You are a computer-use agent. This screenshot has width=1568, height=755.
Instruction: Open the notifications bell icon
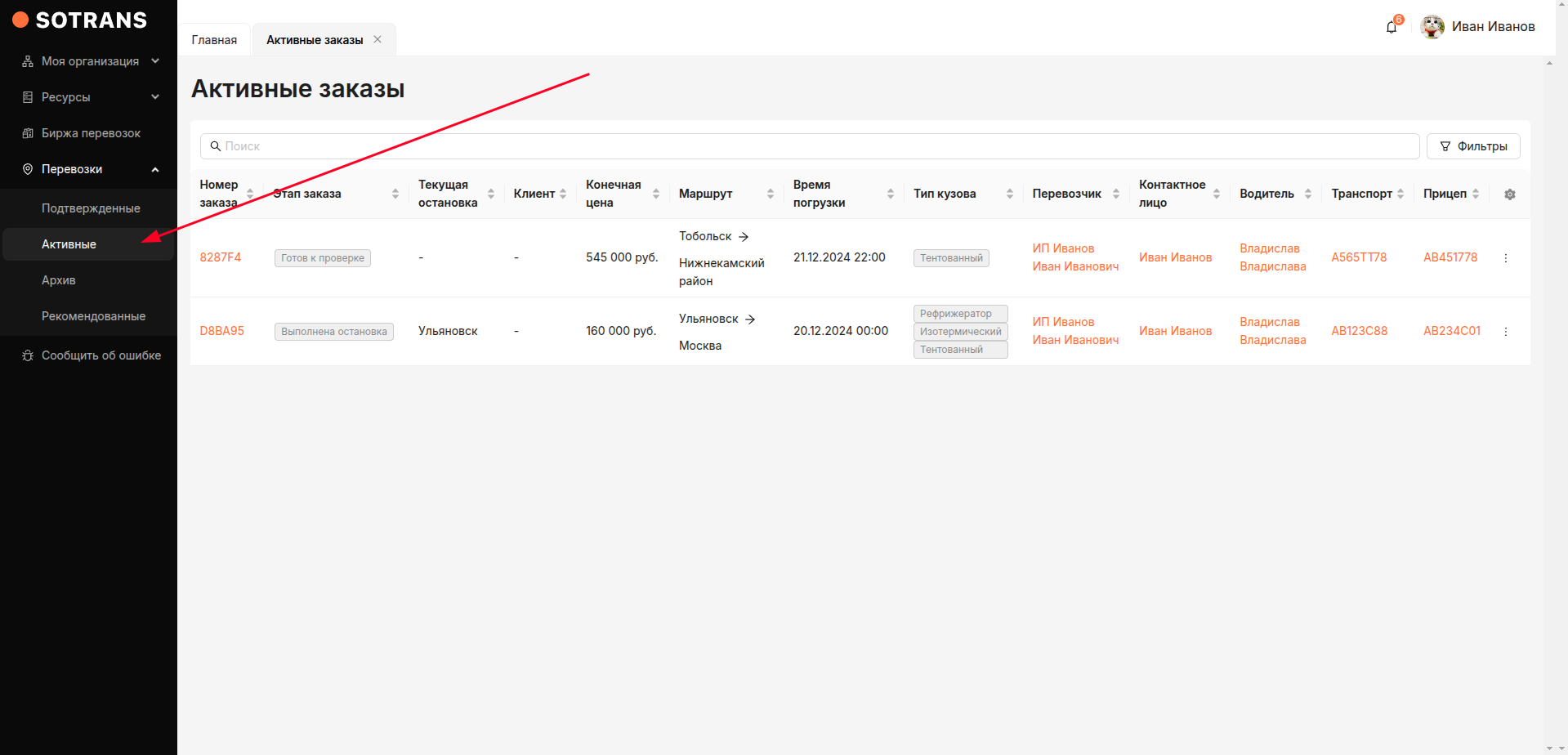click(x=1392, y=27)
